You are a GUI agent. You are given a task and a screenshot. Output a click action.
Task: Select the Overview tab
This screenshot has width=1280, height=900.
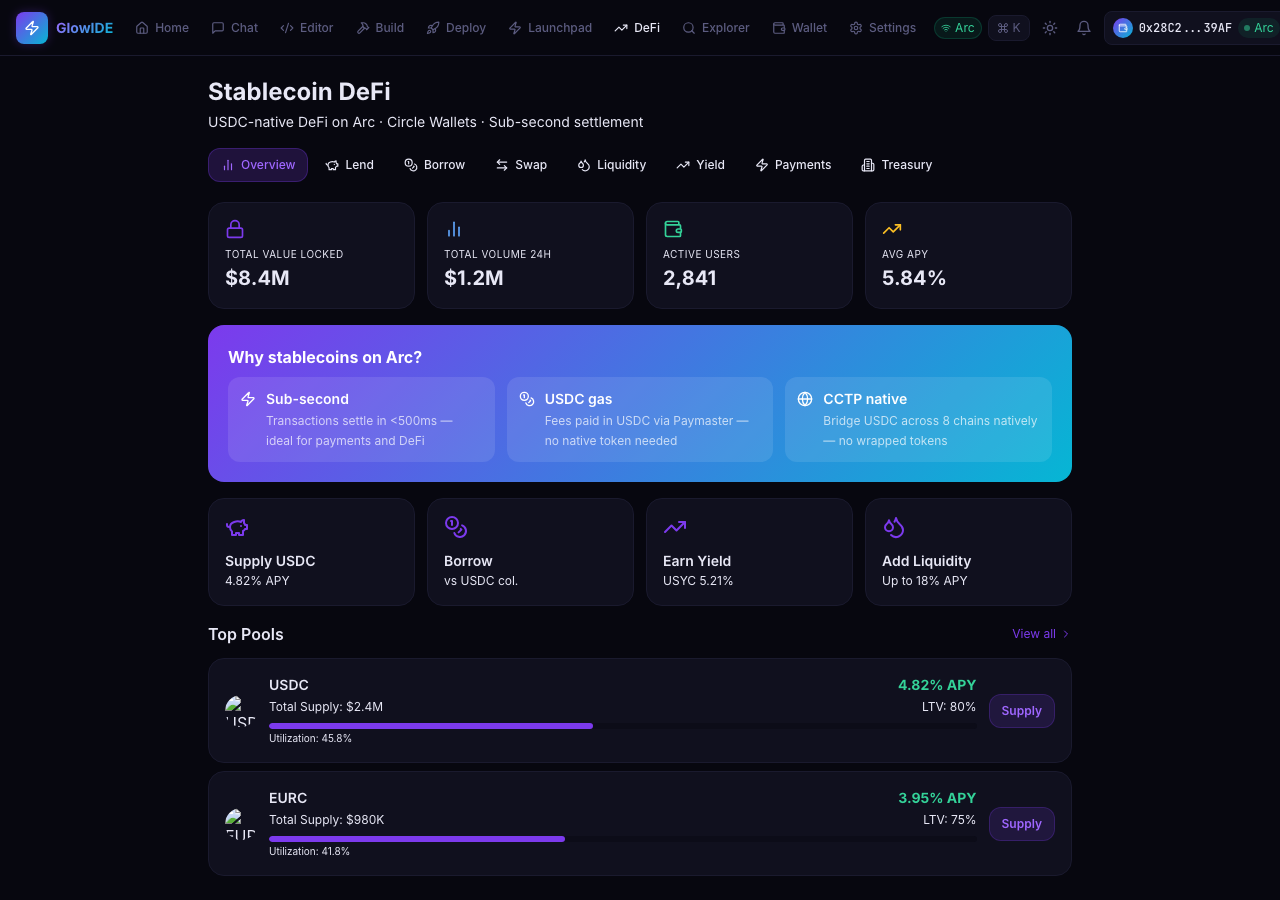coord(258,165)
